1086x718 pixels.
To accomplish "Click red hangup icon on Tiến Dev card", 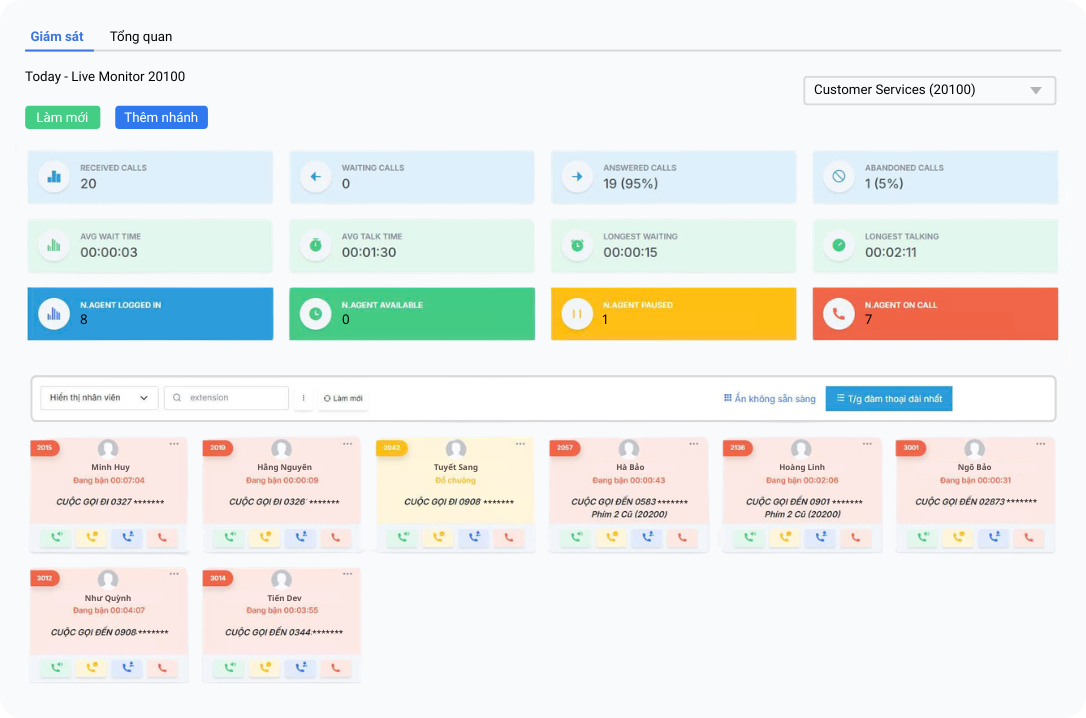I will coord(335,668).
